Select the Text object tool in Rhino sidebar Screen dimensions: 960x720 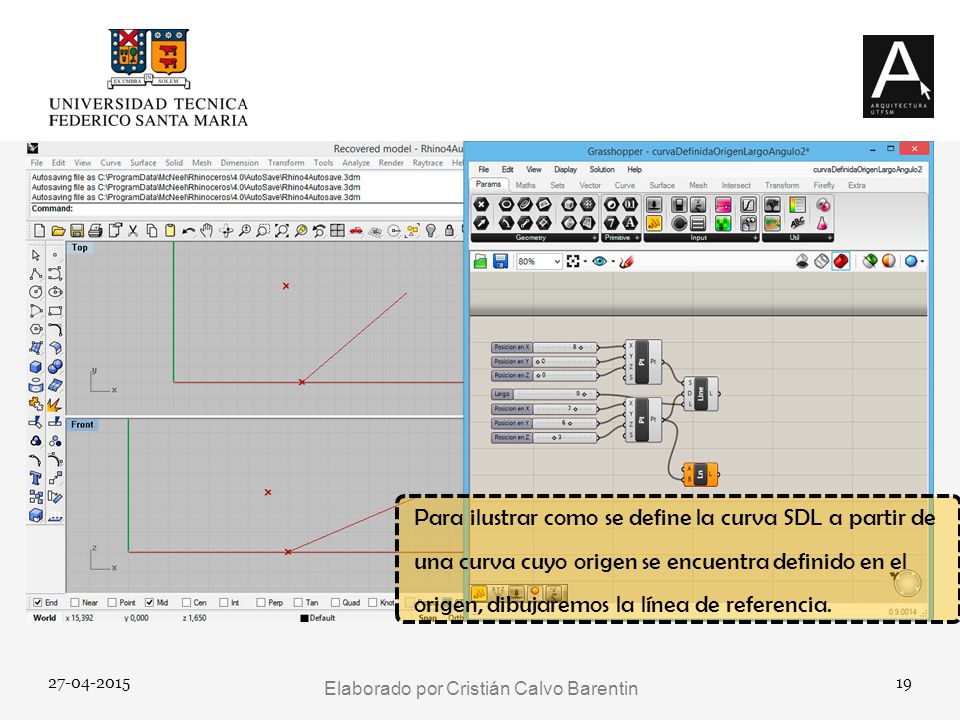36,478
